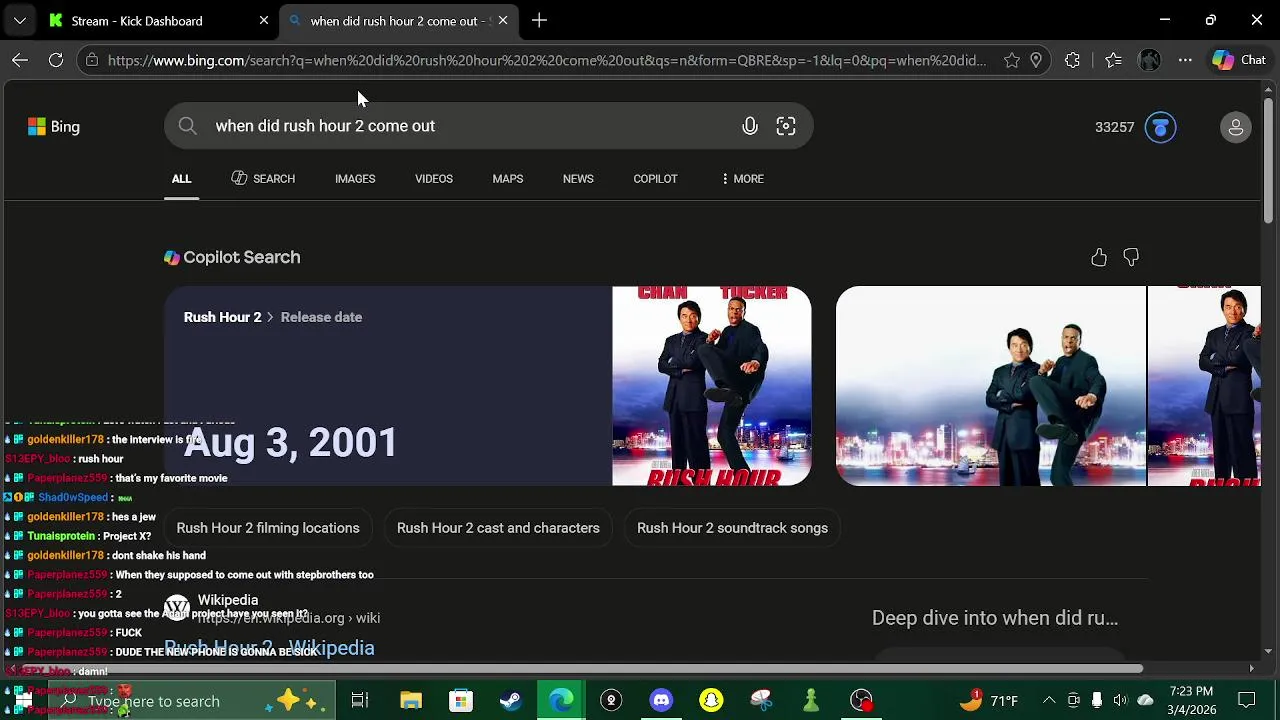Open weather widget showing 71°F
Screen dimensions: 1280x720
tap(988, 701)
